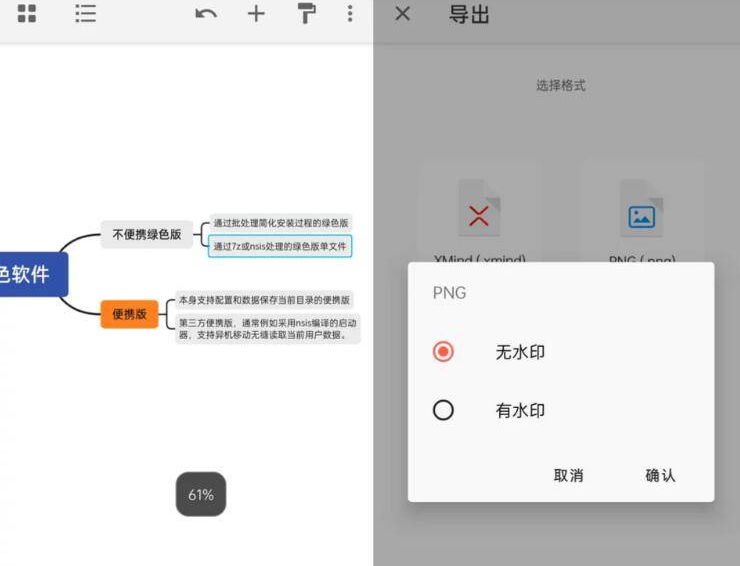Click the 确认 confirm button
740x566 pixels.
tap(660, 475)
